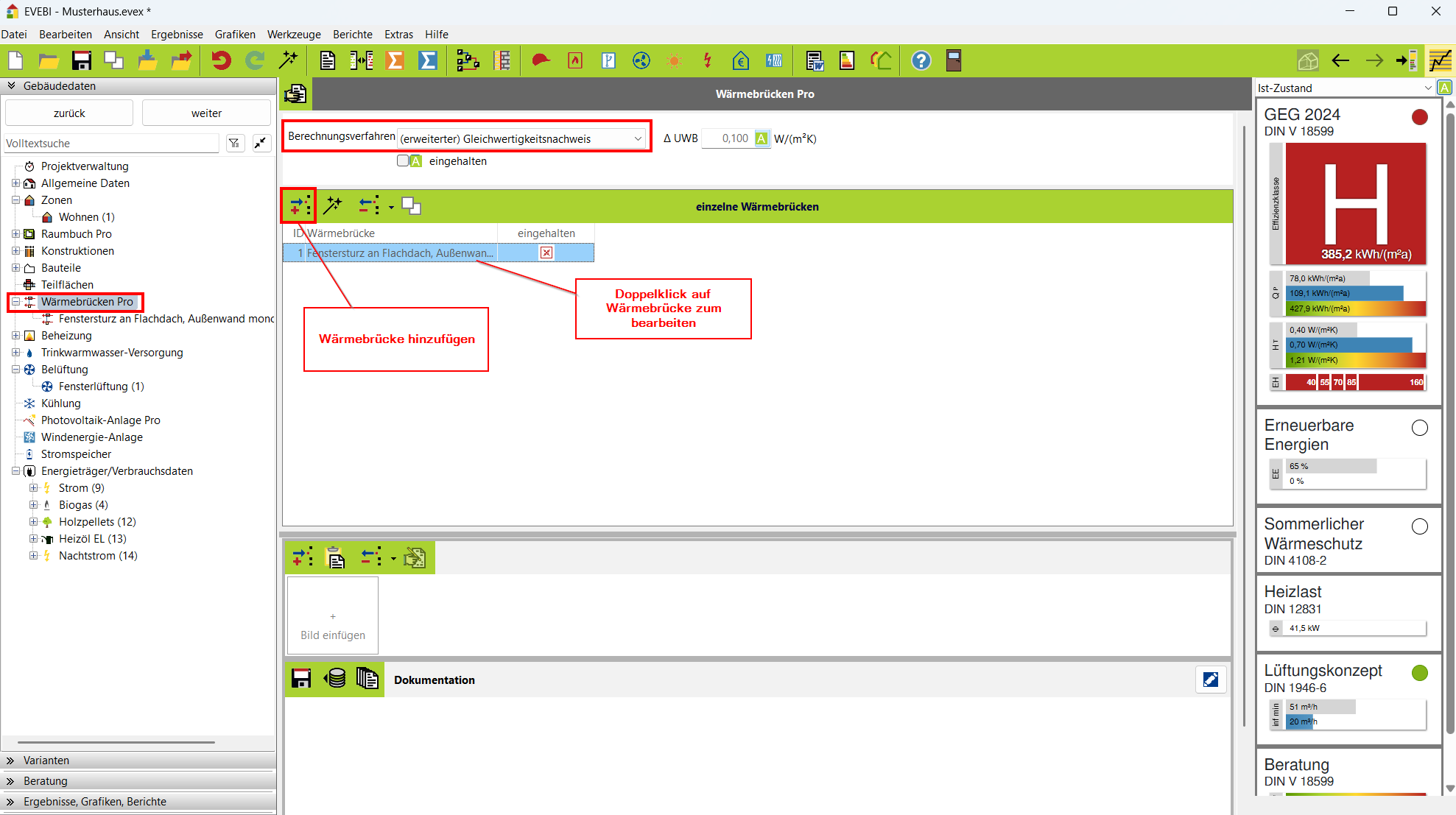Expand the Beheizung tree node
The width and height of the screenshot is (1456, 815).
point(16,336)
